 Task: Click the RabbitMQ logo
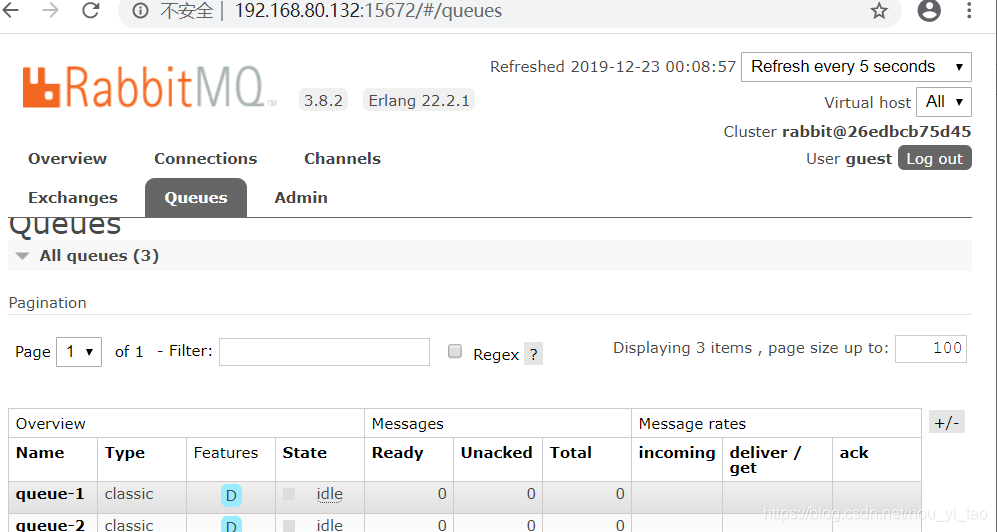[149, 87]
